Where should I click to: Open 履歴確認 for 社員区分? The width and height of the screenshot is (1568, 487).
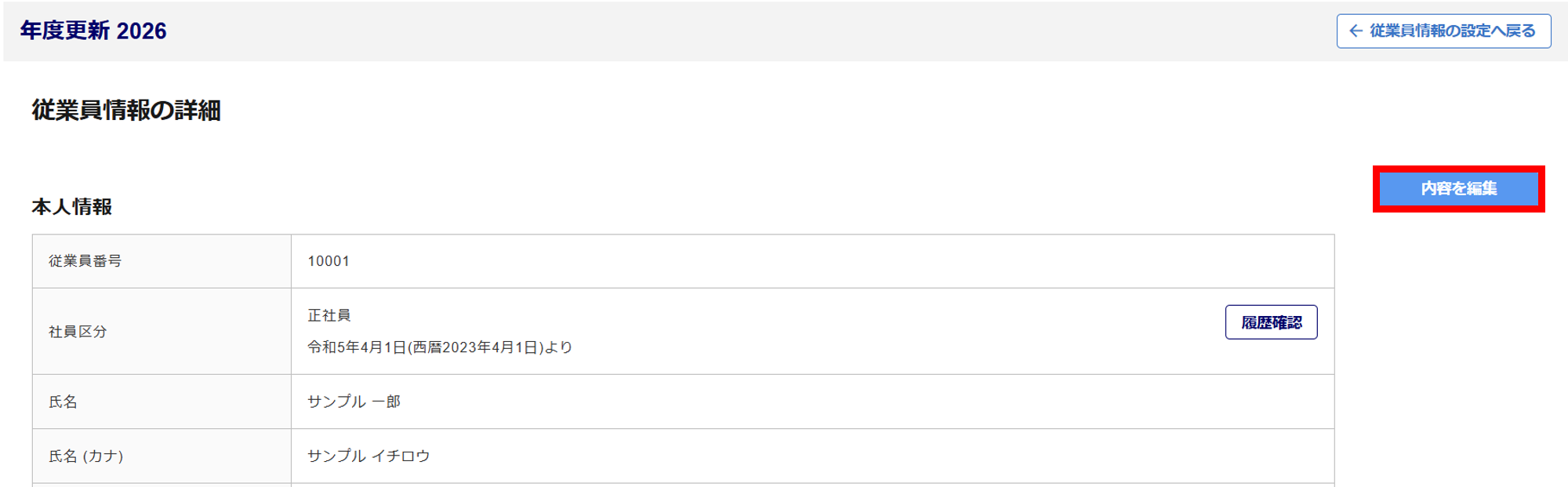(1271, 322)
